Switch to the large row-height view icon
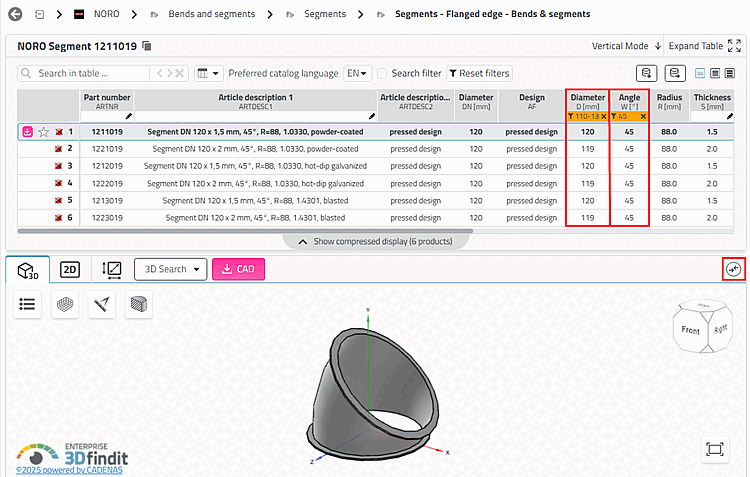This screenshot has height=477, width=750. tap(729, 73)
